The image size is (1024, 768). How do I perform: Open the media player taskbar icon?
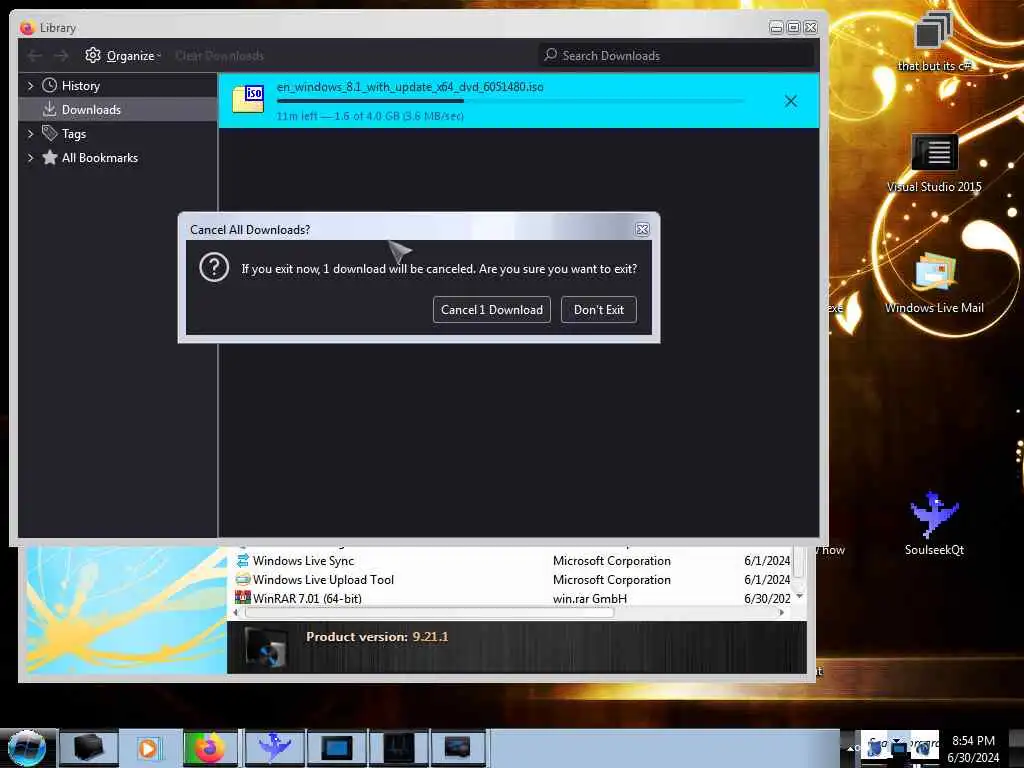(148, 748)
